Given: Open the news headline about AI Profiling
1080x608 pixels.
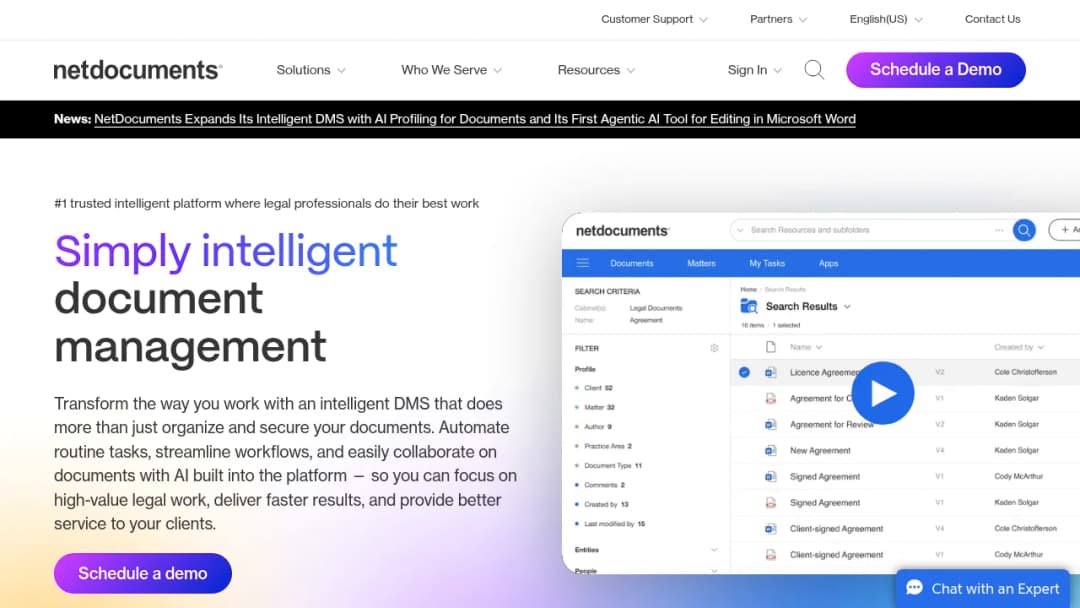Looking at the screenshot, I should 475,119.
